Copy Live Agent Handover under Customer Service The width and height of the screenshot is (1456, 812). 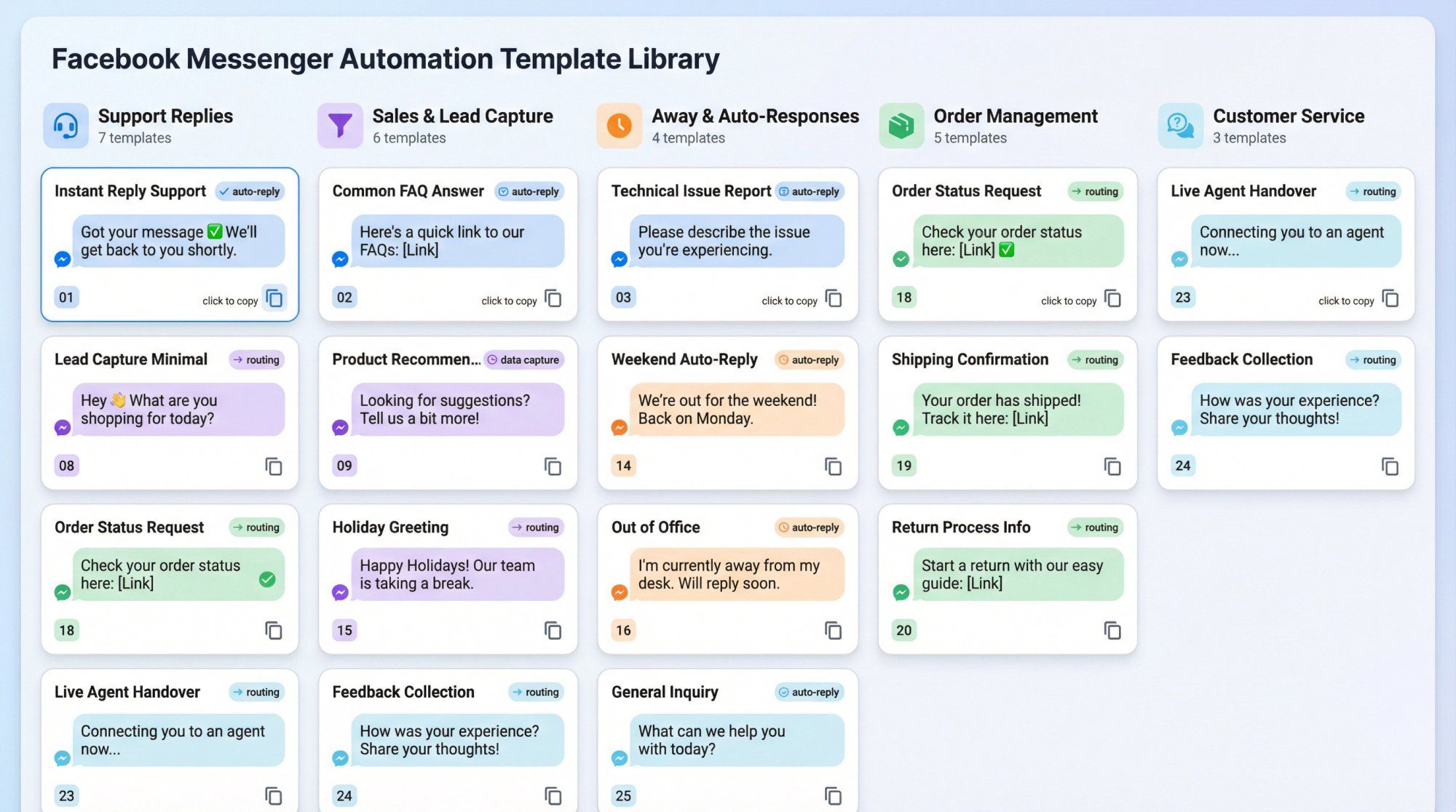(x=1390, y=298)
